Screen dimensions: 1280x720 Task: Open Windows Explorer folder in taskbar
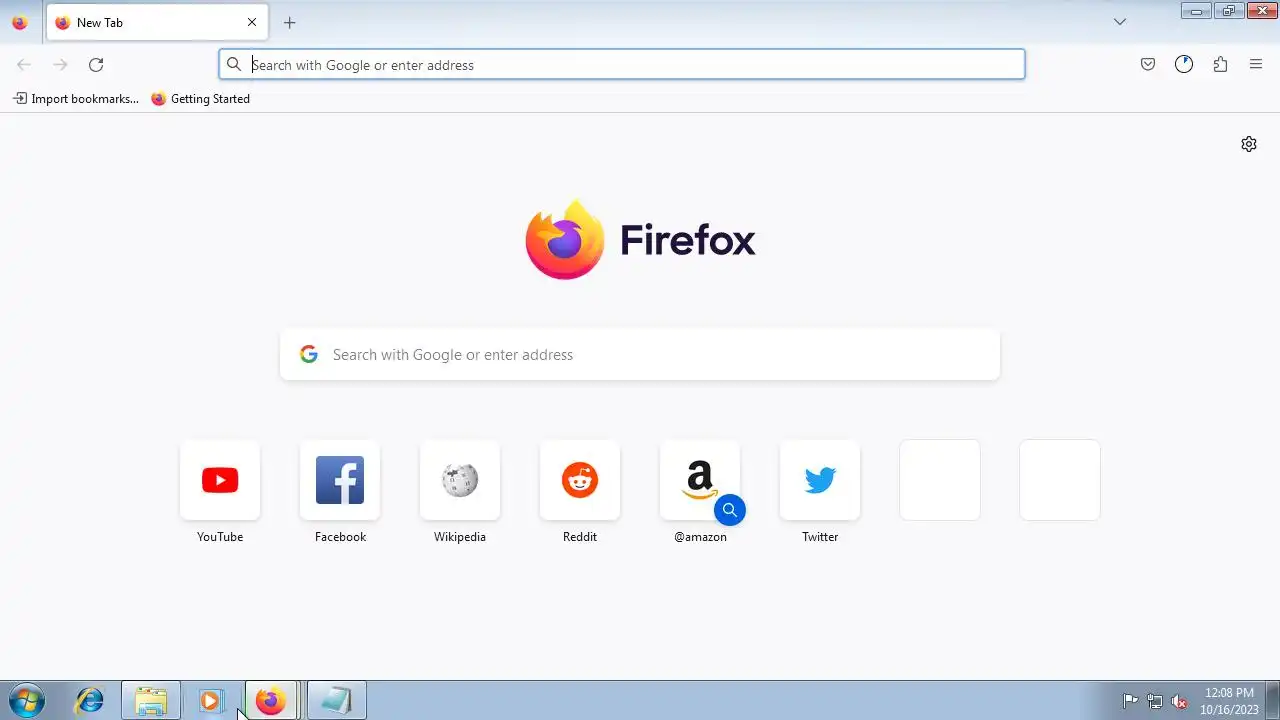pos(151,701)
